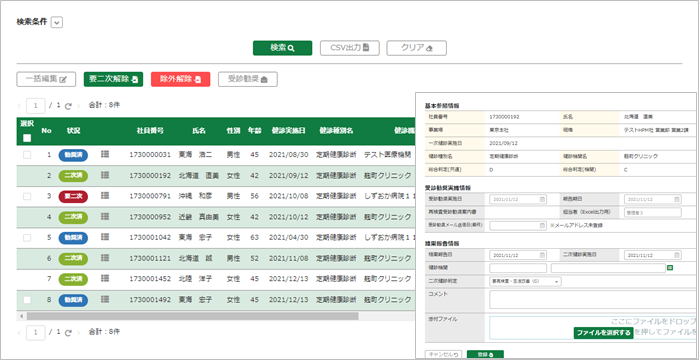Click テスト医療機関 in row 1
699x360 pixels.
(388, 155)
